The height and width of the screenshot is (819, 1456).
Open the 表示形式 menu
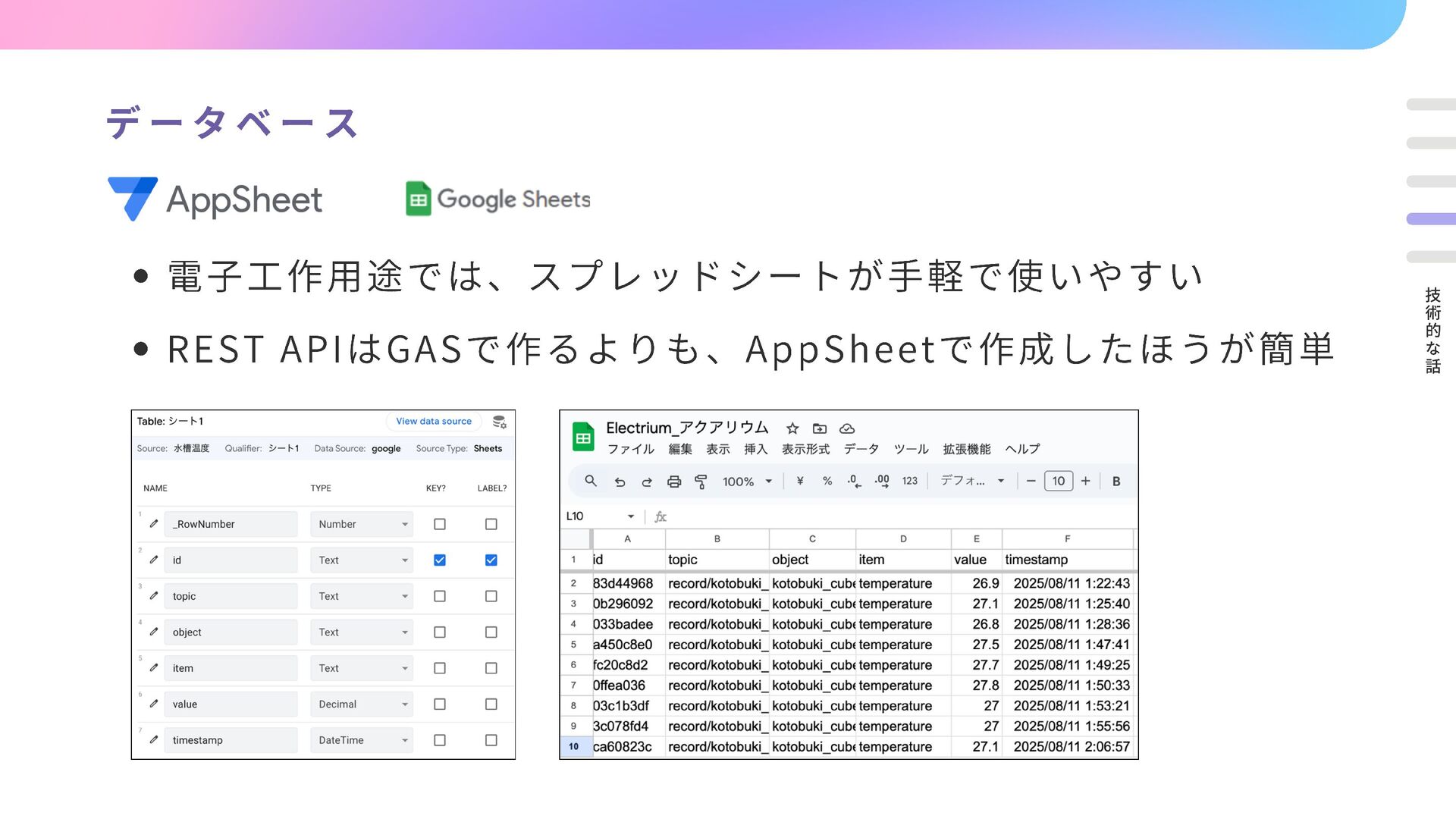tap(806, 449)
